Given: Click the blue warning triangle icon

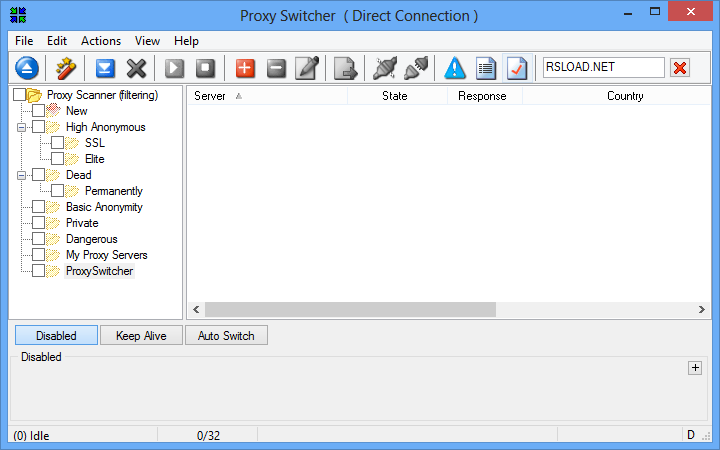Looking at the screenshot, I should coord(455,68).
